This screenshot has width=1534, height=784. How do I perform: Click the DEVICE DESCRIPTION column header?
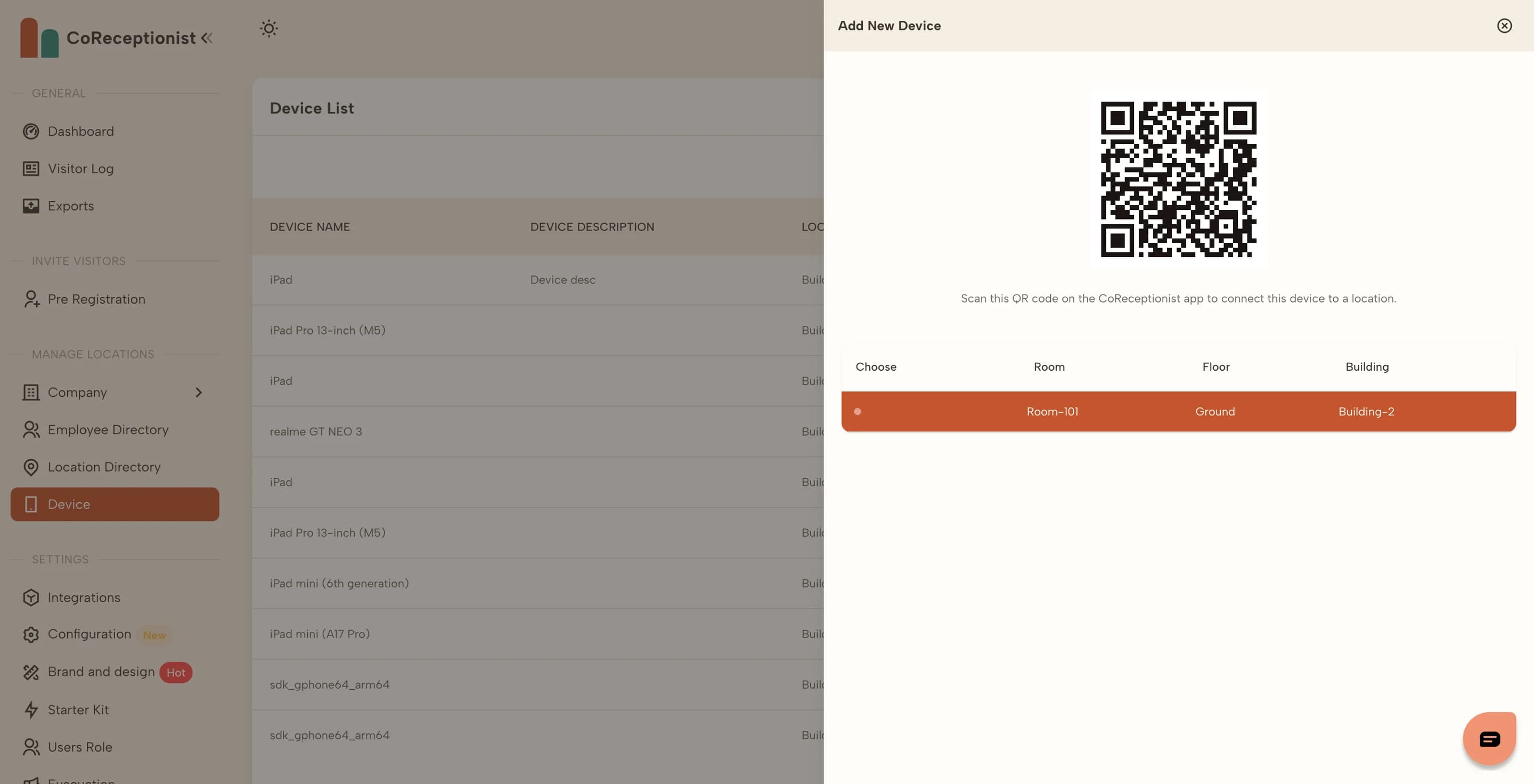tap(592, 227)
